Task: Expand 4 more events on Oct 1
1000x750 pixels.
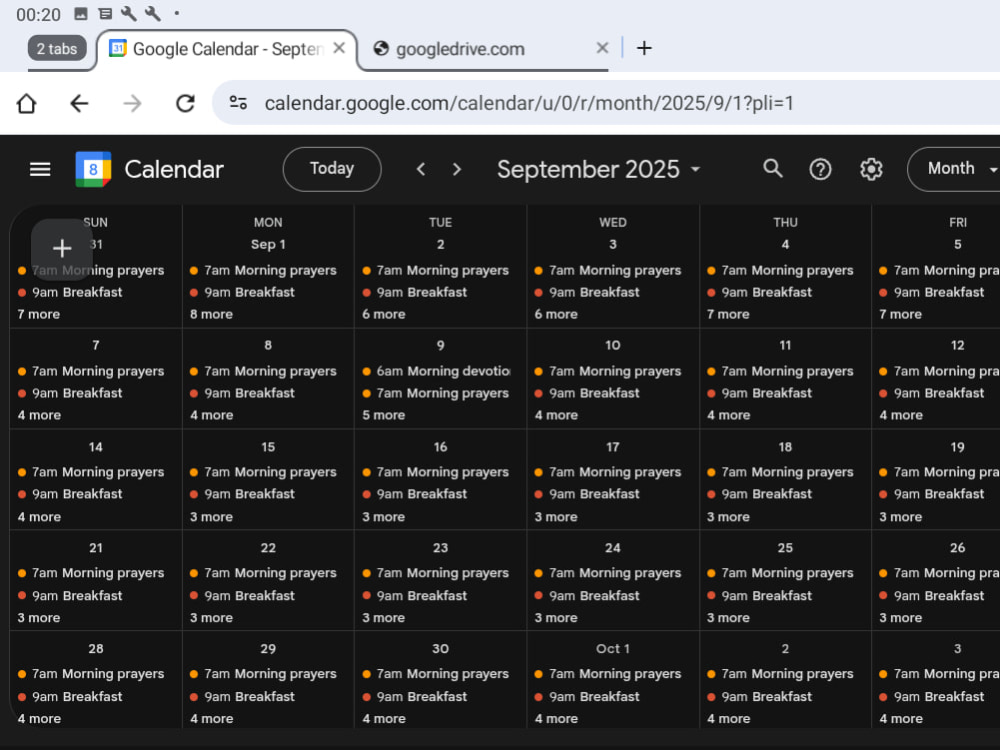Action: point(556,719)
